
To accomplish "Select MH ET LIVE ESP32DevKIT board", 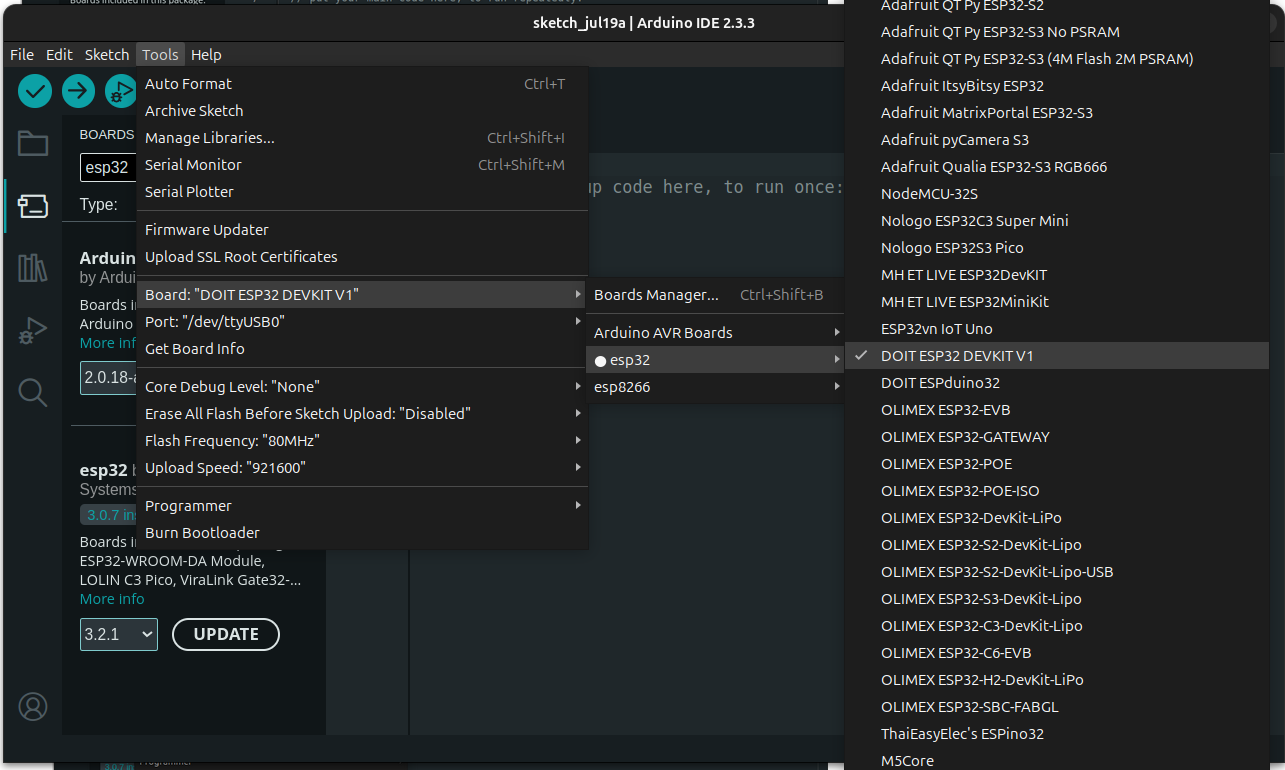I will point(1056,275).
